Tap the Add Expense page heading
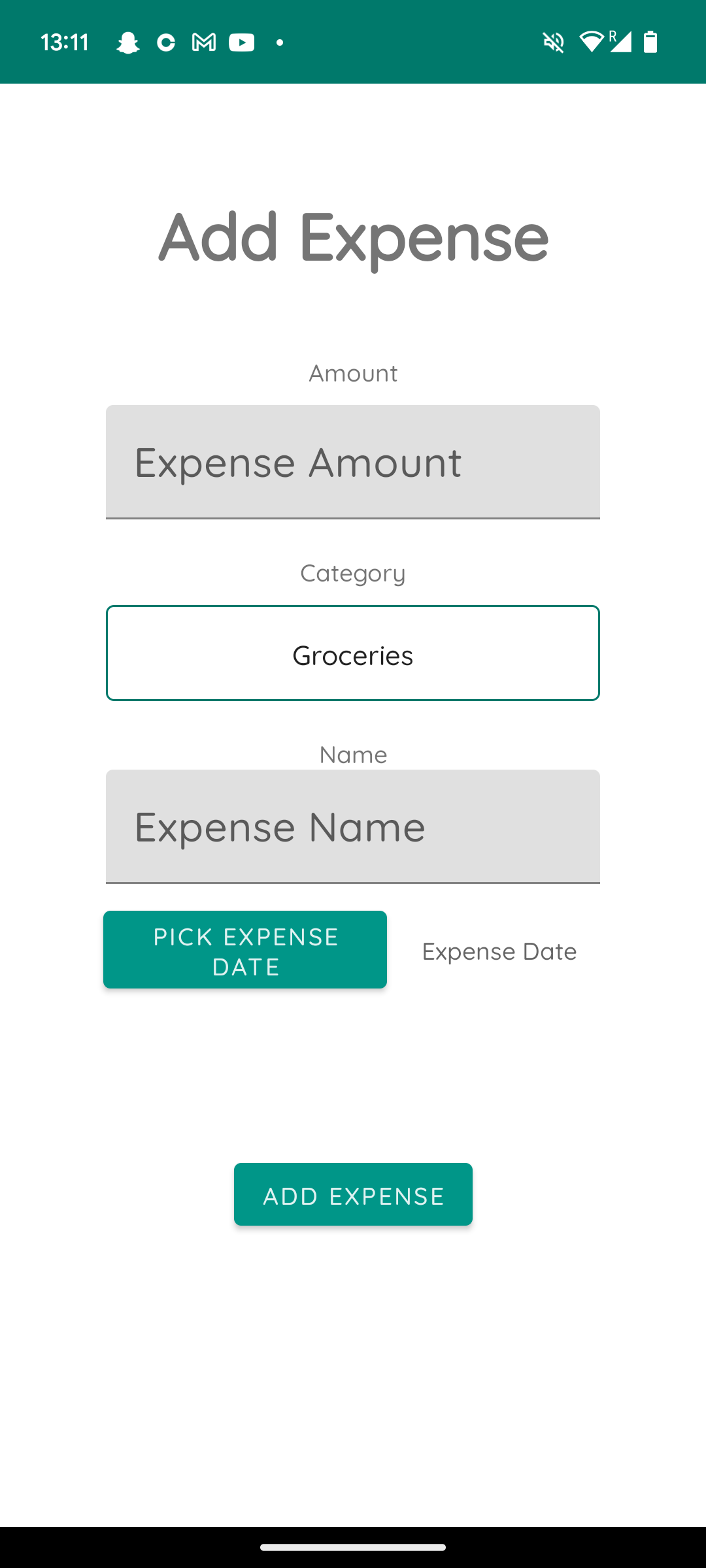The image size is (706, 1568). click(353, 237)
